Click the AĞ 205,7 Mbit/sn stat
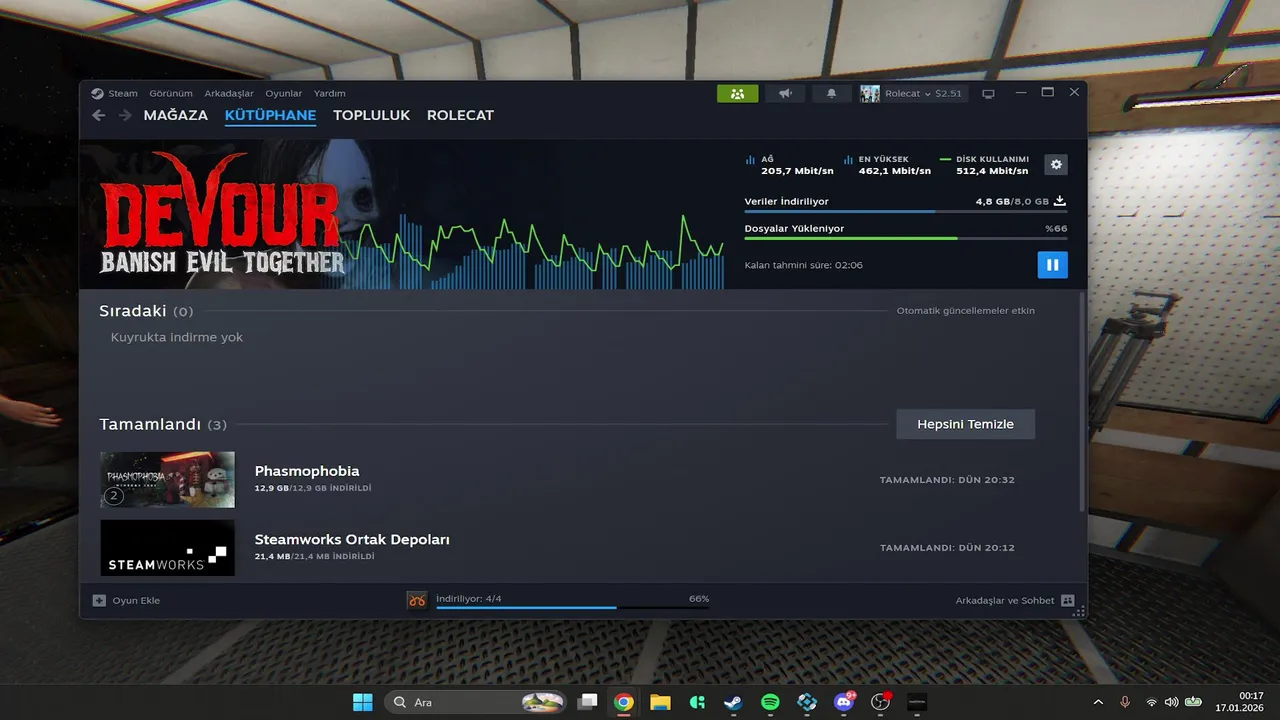This screenshot has width=1280, height=720. tap(789, 165)
